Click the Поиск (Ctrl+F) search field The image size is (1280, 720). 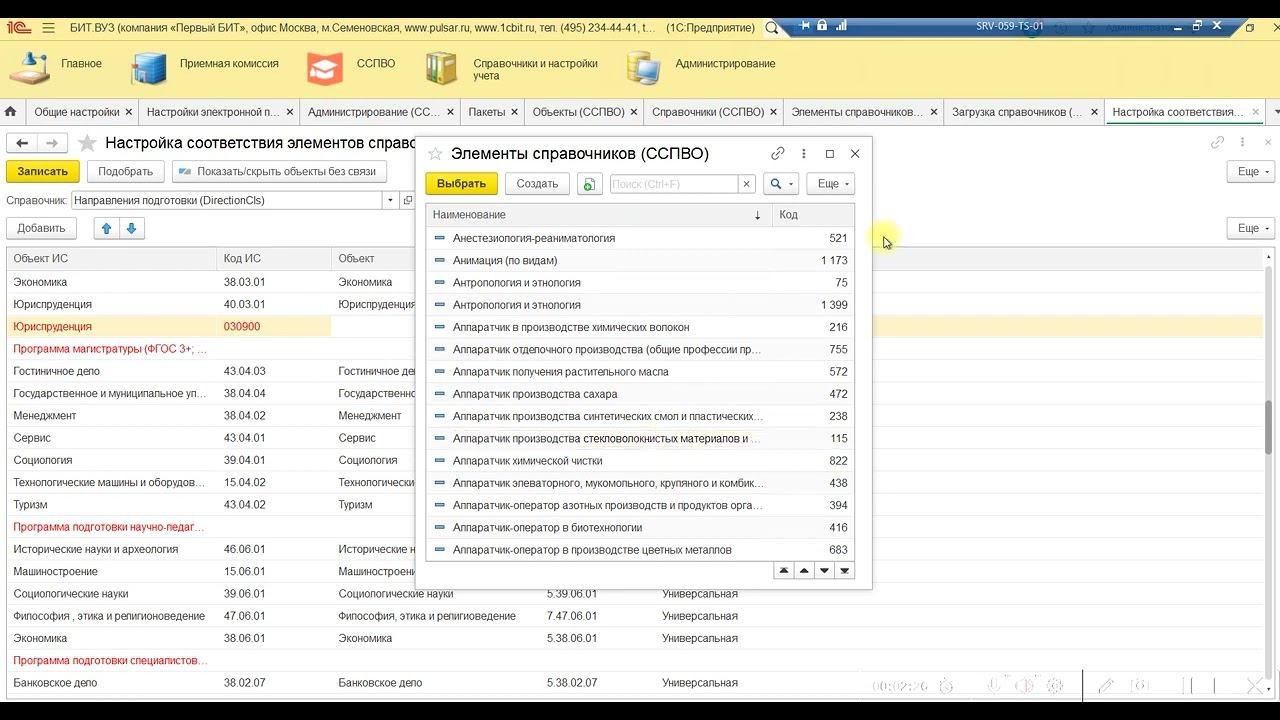point(674,184)
